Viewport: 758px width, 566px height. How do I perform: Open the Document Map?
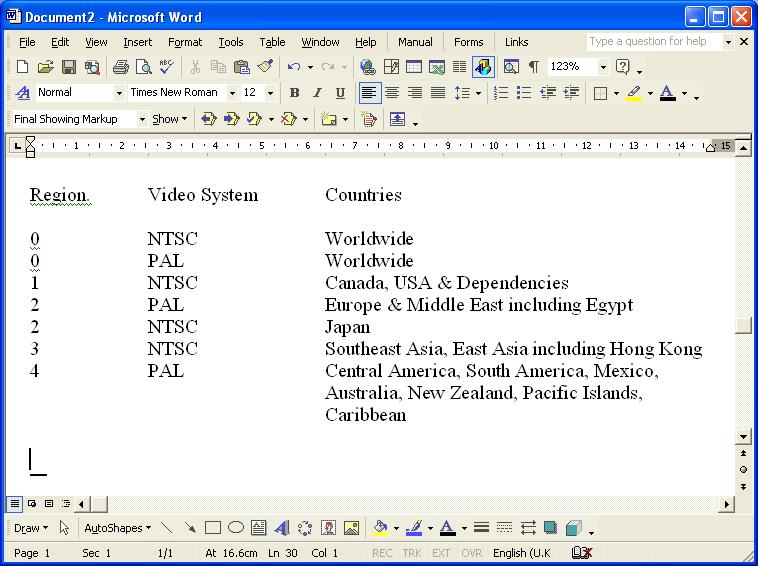pos(511,67)
